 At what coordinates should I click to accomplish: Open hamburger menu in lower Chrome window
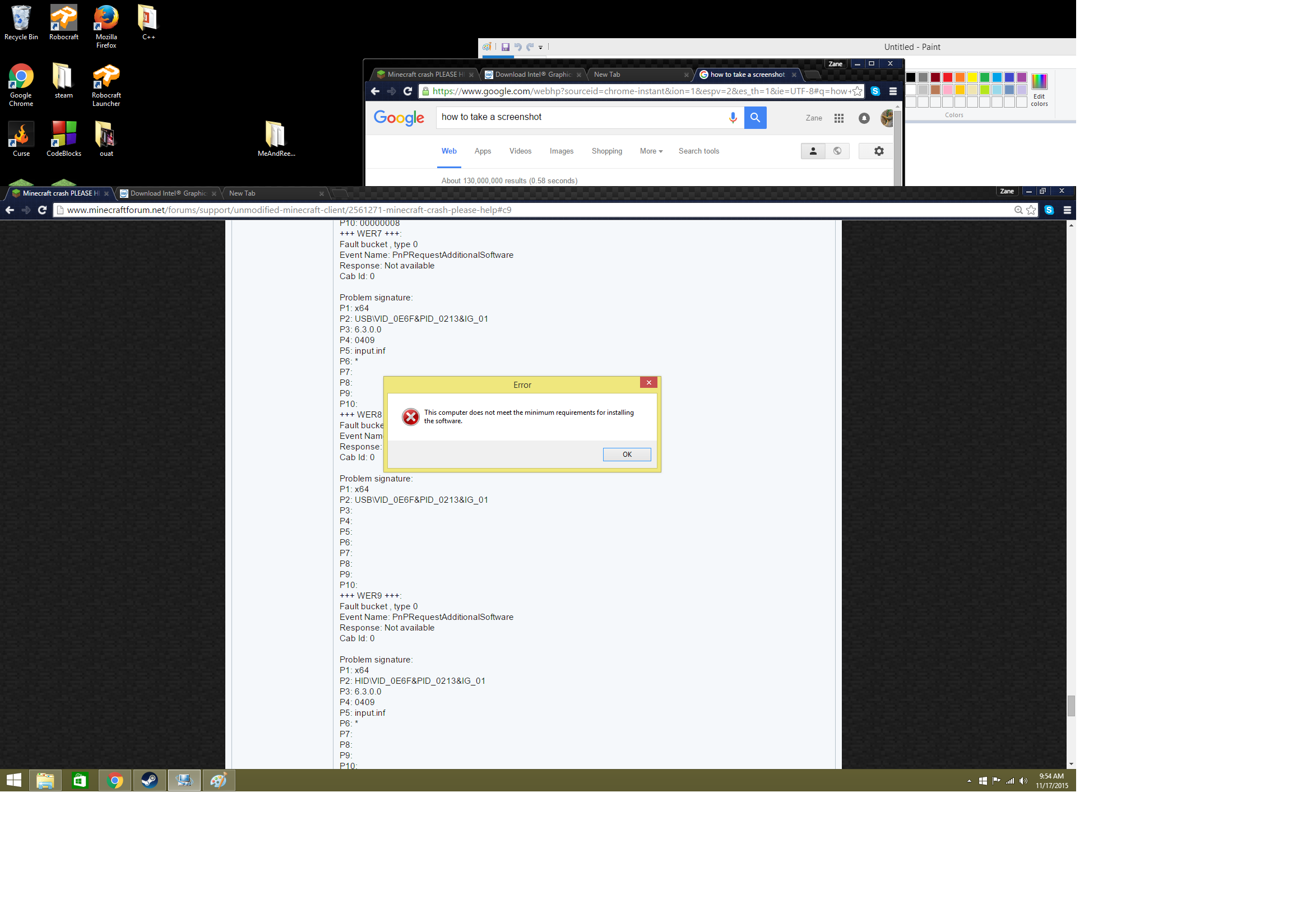[x=1067, y=210]
